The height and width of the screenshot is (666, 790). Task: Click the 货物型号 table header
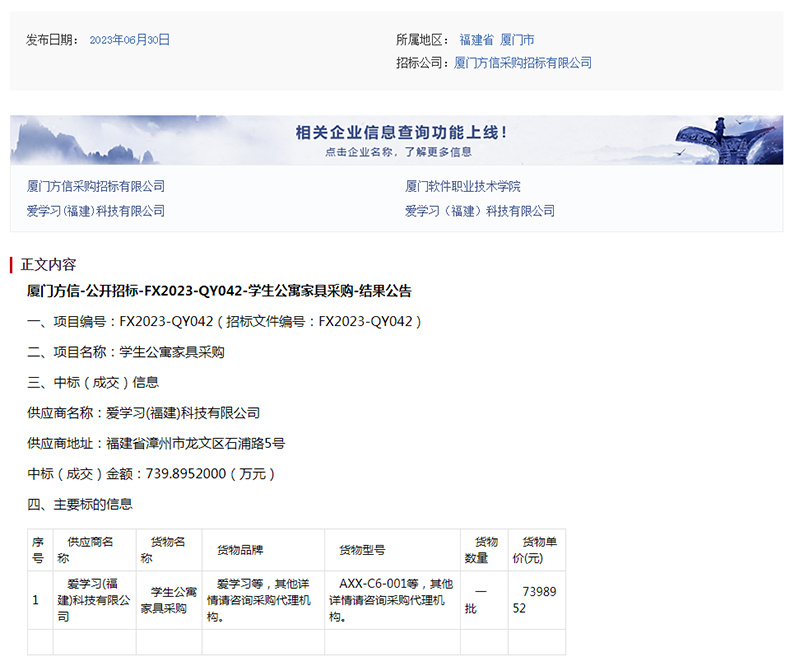click(x=392, y=550)
